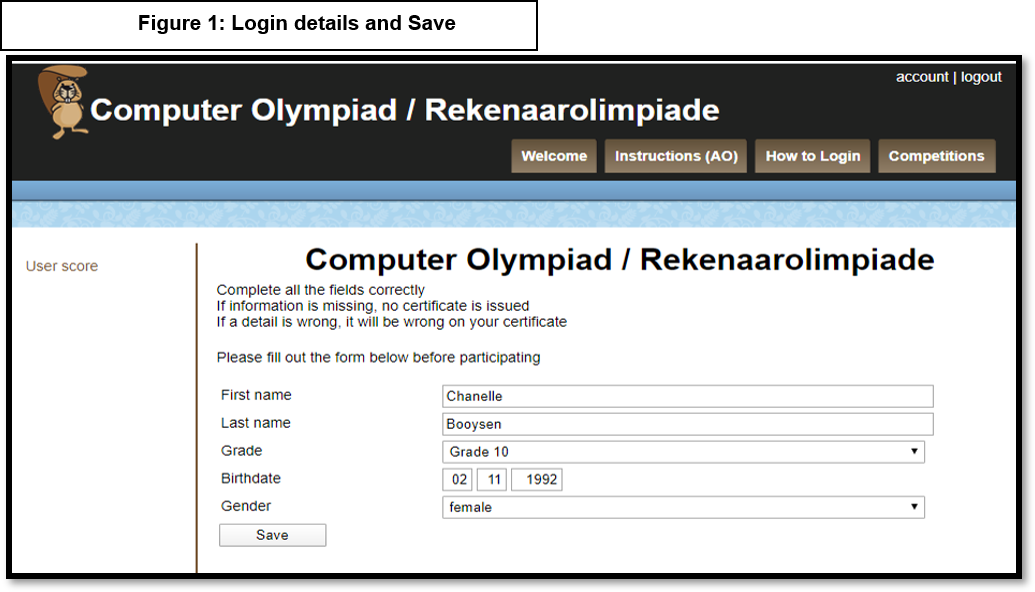Click the Computer Olympiad / Rekenaarolimpiade header title
This screenshot has height=592, width=1035.
(405, 110)
